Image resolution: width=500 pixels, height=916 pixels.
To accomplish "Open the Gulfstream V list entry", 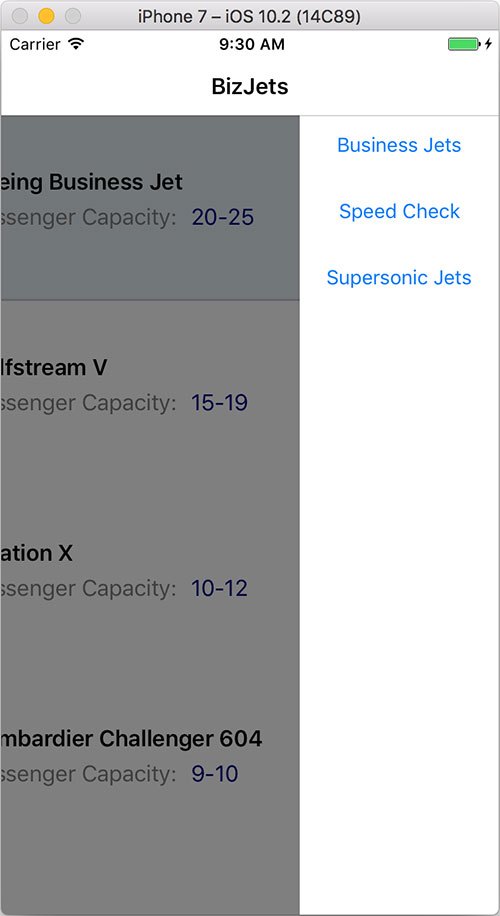I will [150, 393].
